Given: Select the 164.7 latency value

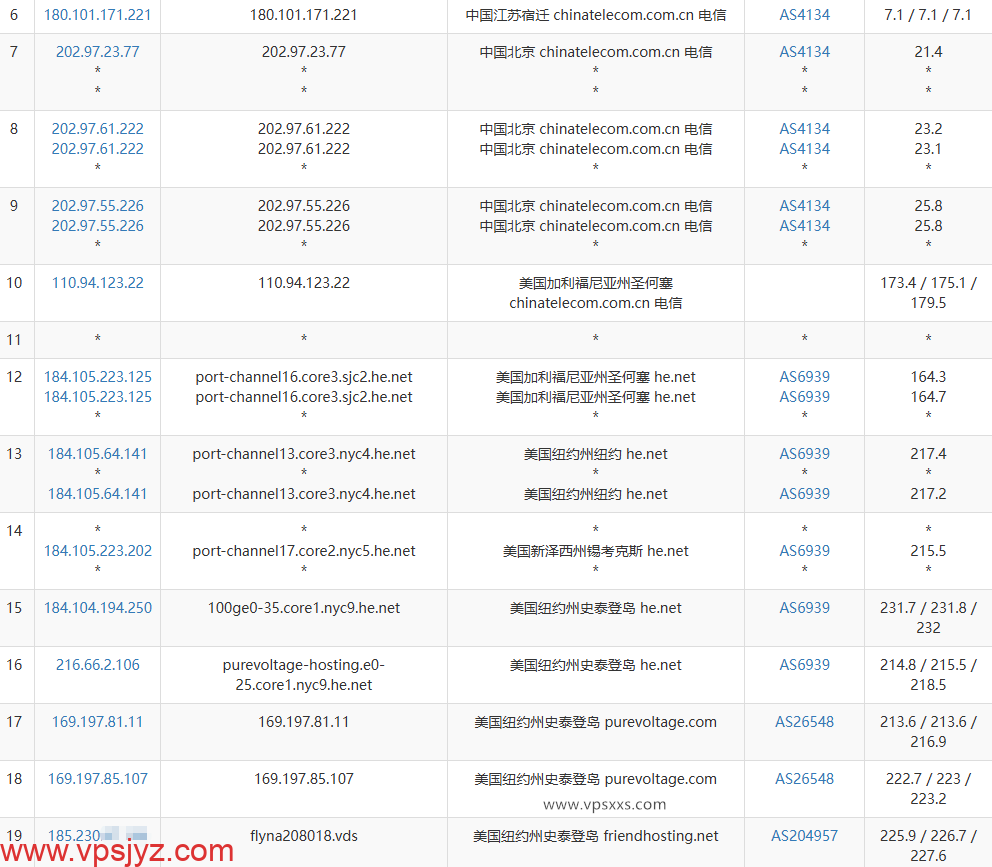Looking at the screenshot, I should (x=928, y=397).
